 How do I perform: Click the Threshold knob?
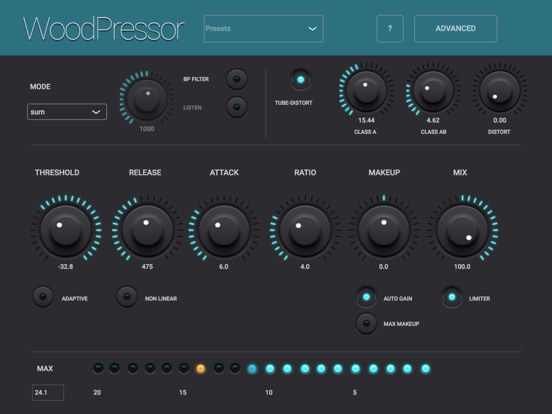tap(66, 231)
